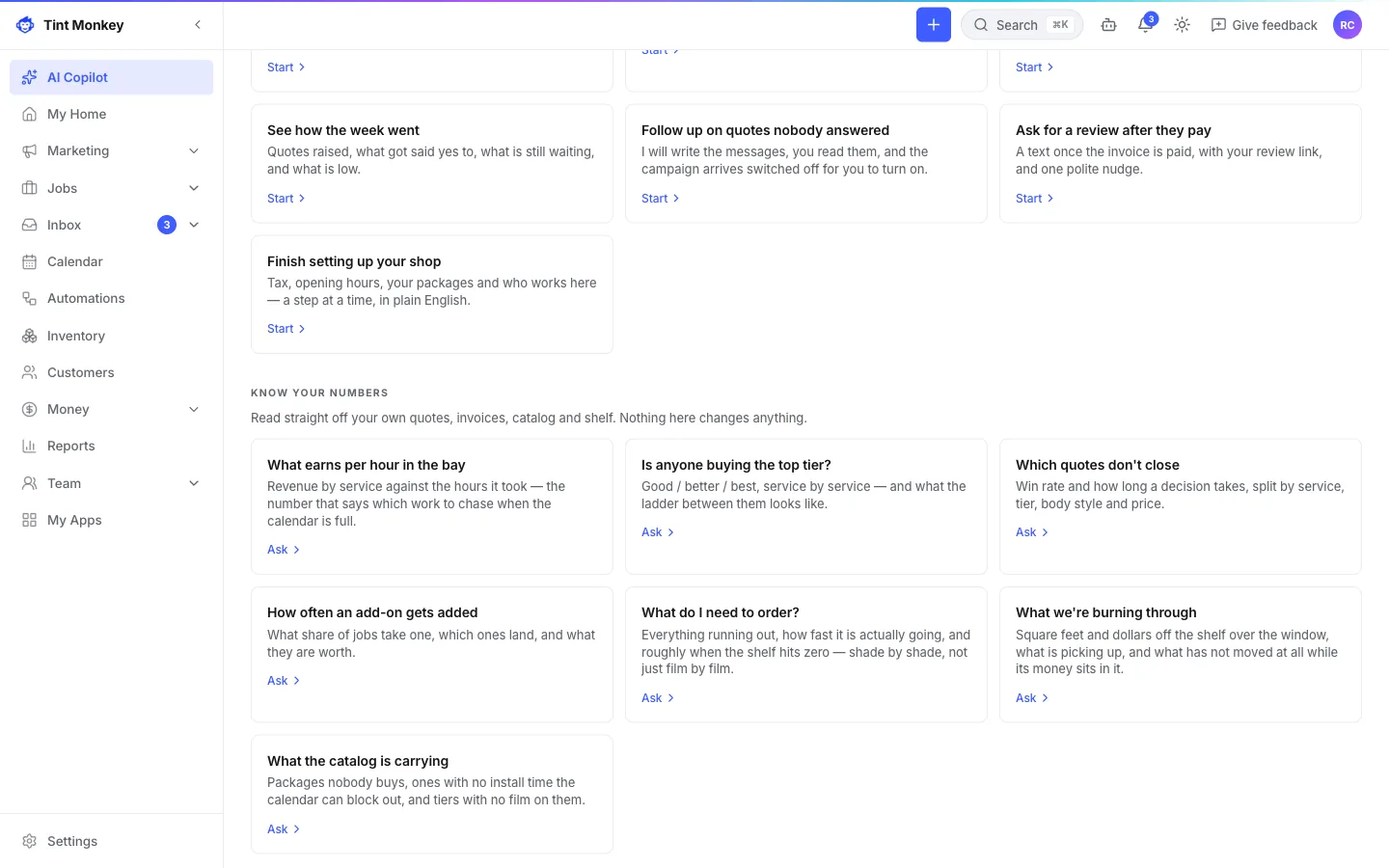Click the Automations icon in sidebar

pos(30,299)
